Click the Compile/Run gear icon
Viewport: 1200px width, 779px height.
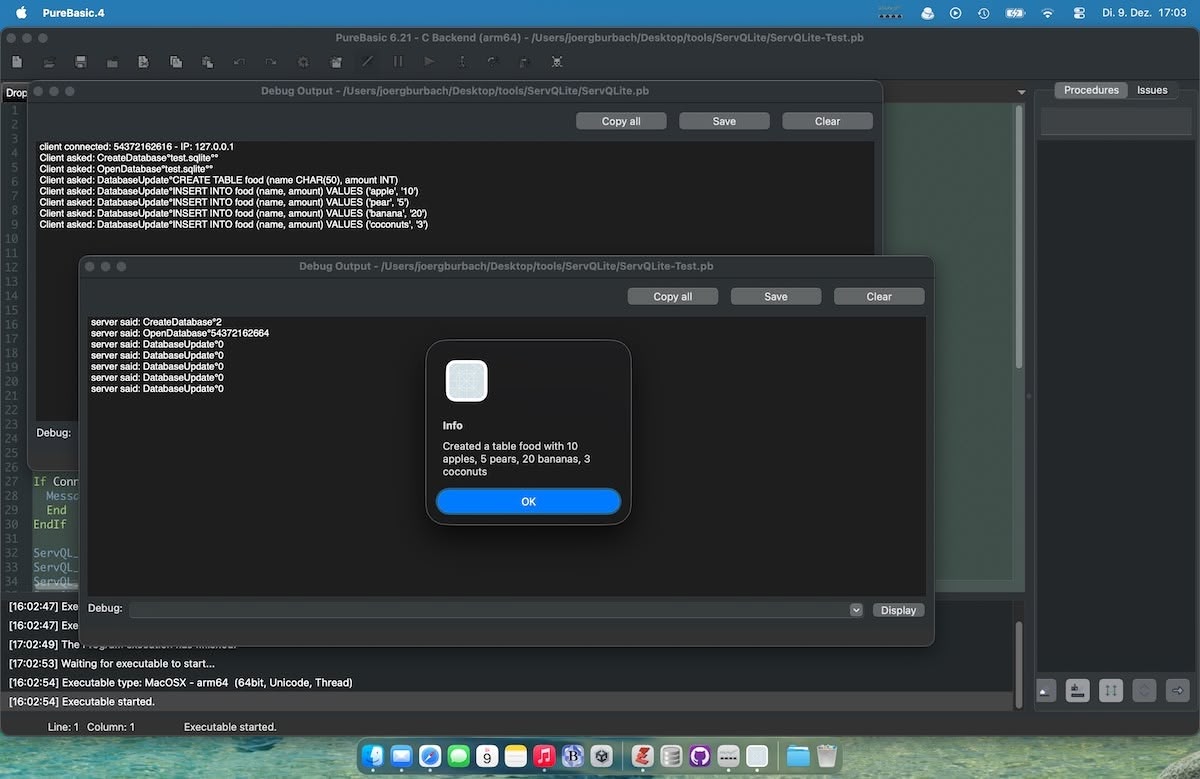click(x=304, y=62)
